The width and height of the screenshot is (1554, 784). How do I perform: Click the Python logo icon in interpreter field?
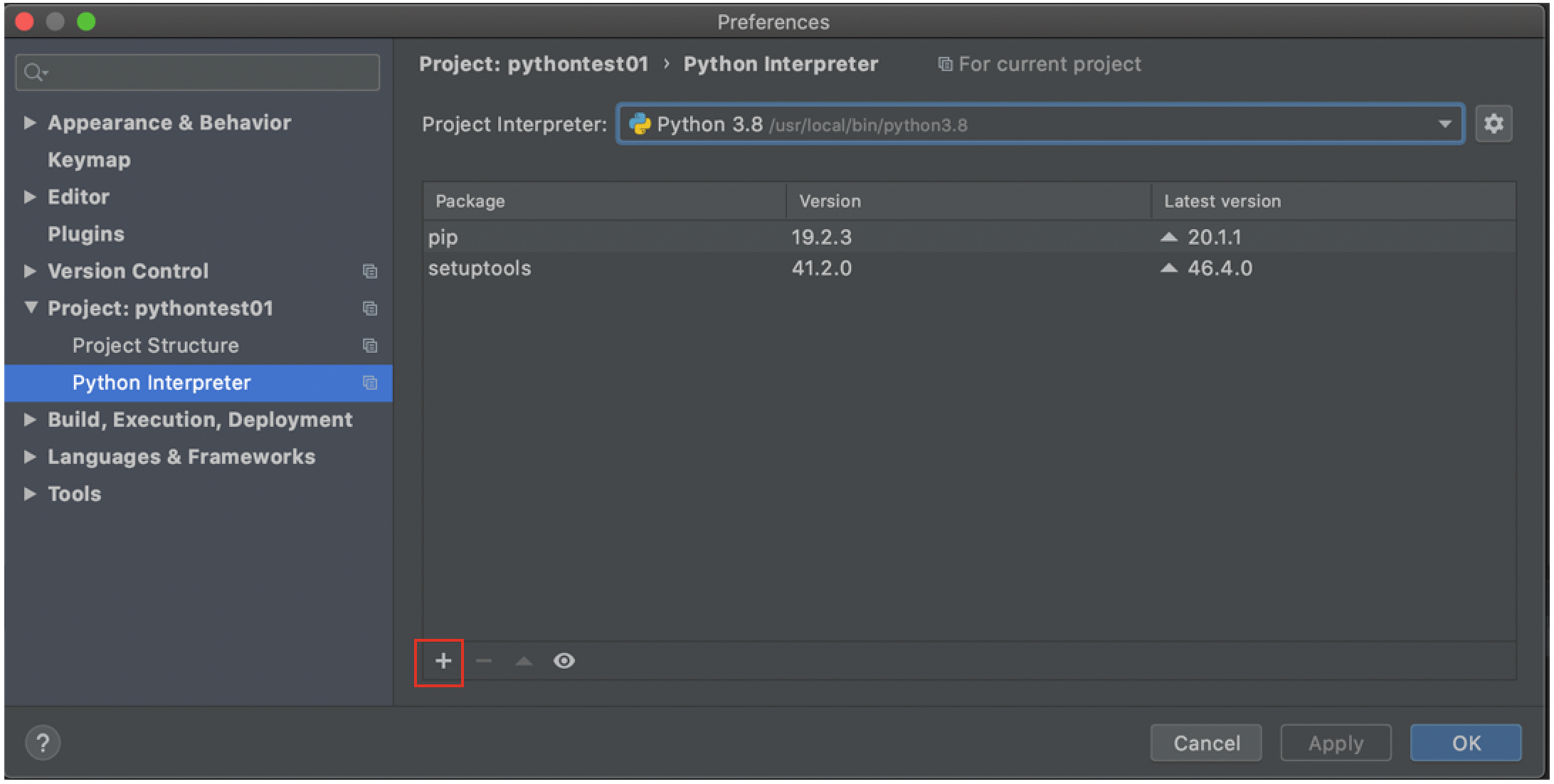point(640,125)
